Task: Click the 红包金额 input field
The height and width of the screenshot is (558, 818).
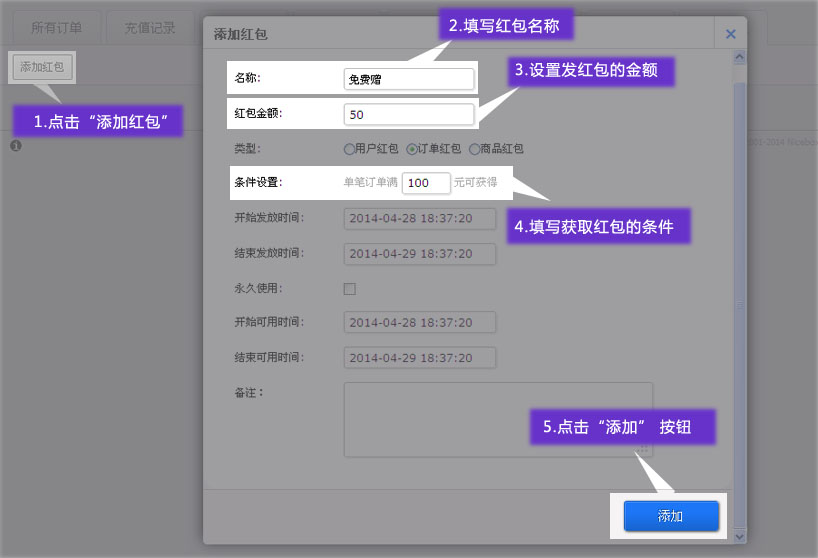Action: point(408,114)
